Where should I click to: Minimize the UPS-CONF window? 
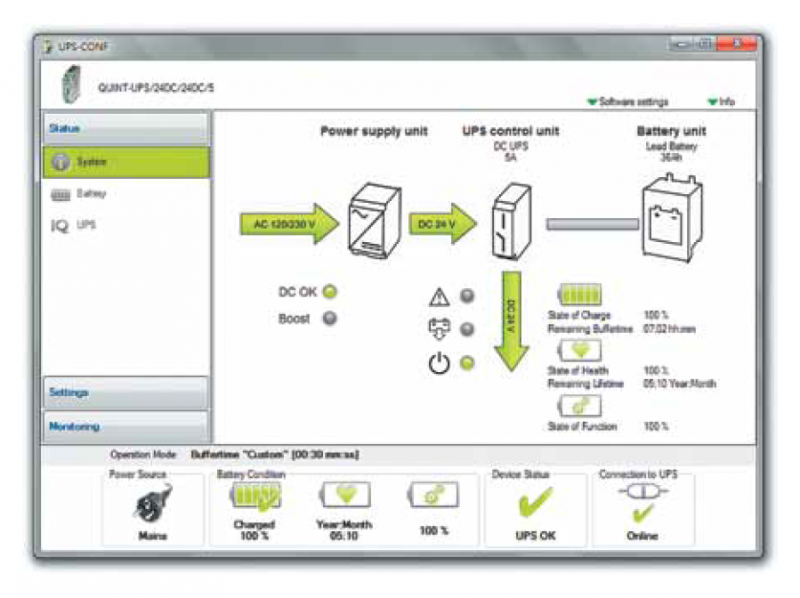click(x=682, y=45)
